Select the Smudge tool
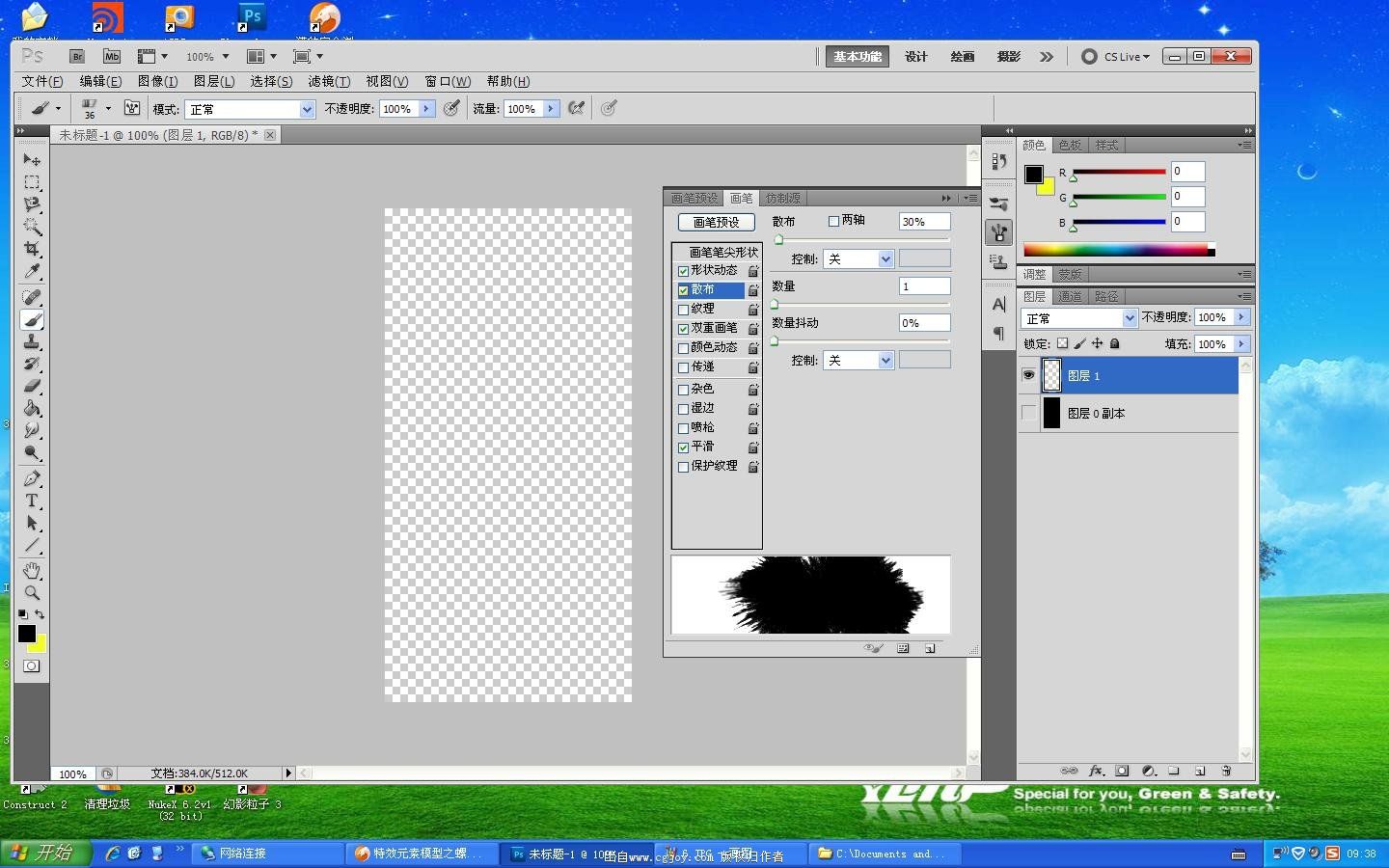1389x868 pixels. tap(32, 430)
